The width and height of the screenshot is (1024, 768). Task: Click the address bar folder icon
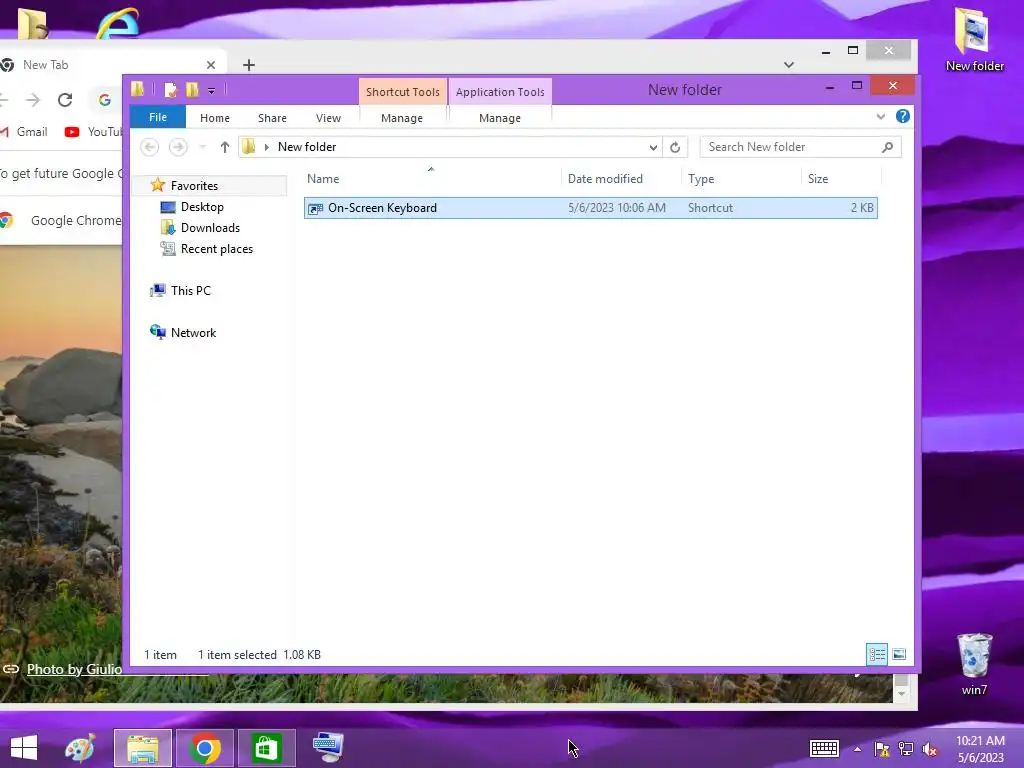click(x=249, y=147)
